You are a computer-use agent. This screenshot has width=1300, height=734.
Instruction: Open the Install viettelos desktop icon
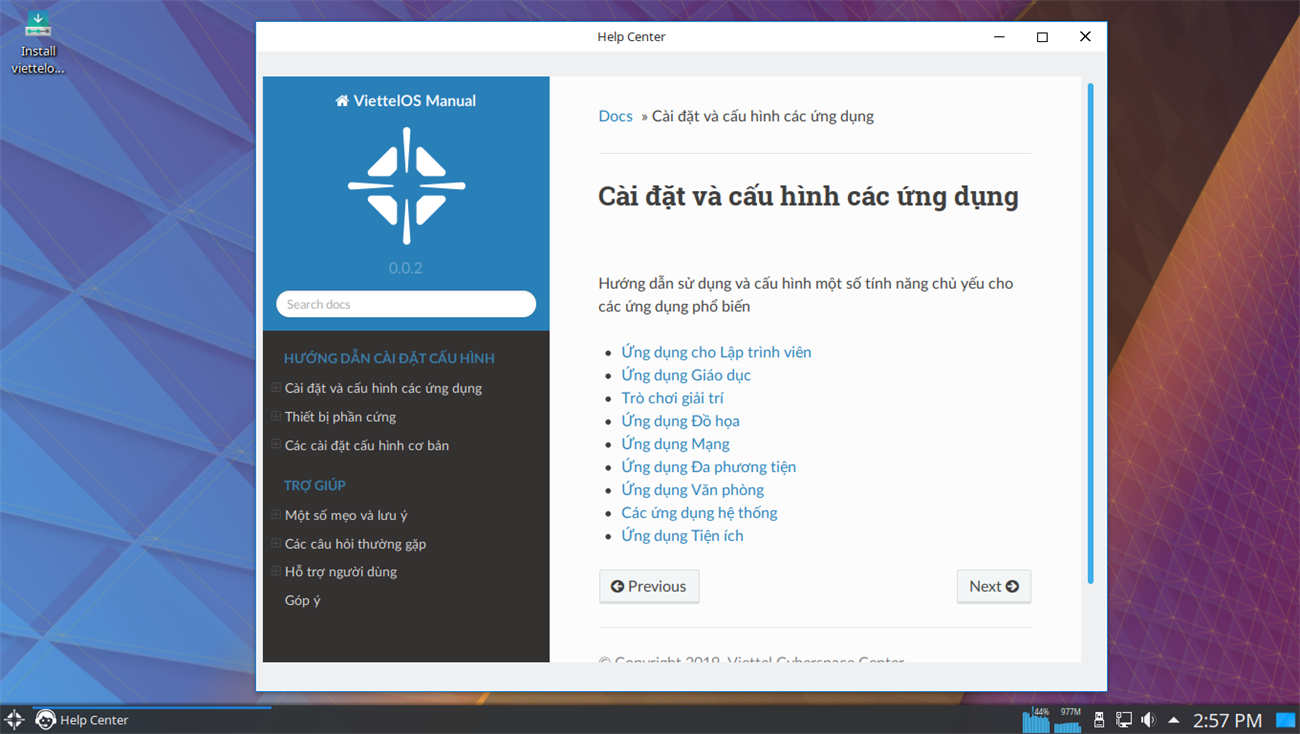pos(38,43)
